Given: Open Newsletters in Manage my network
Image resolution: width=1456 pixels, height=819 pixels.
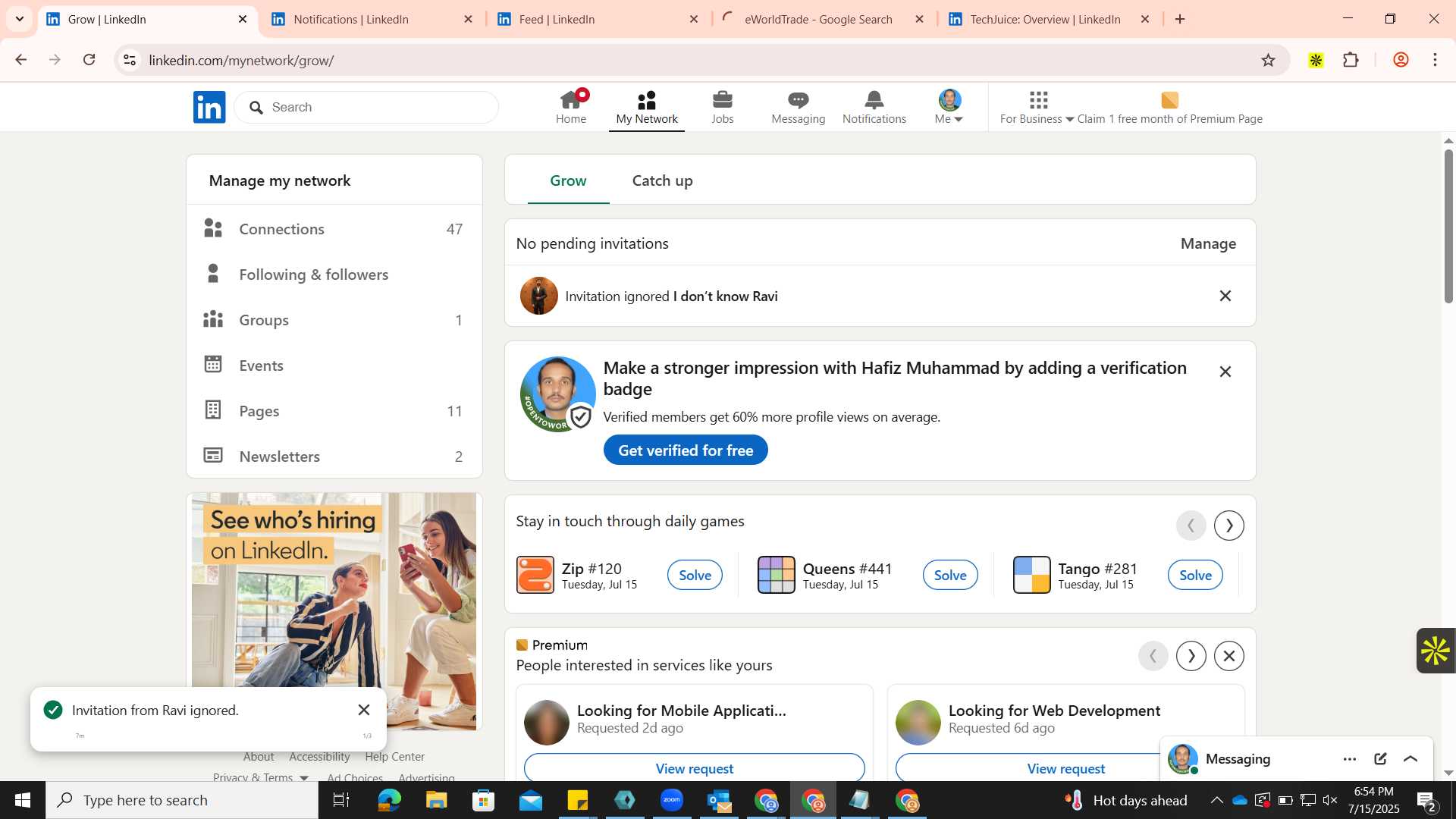Looking at the screenshot, I should pos(334,457).
